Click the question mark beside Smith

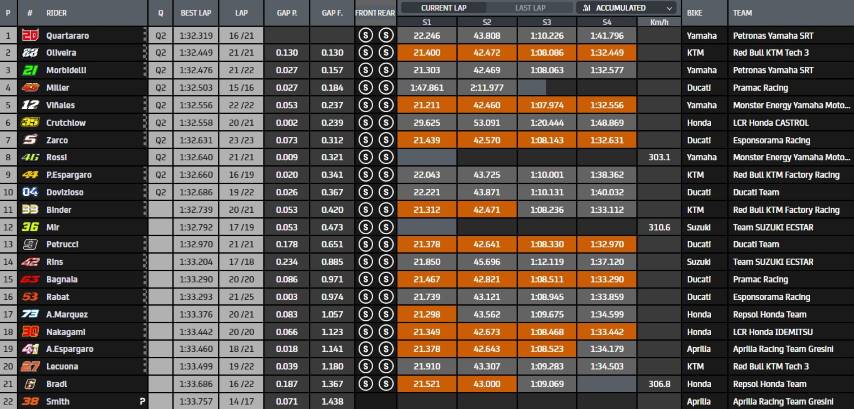[x=142, y=402]
